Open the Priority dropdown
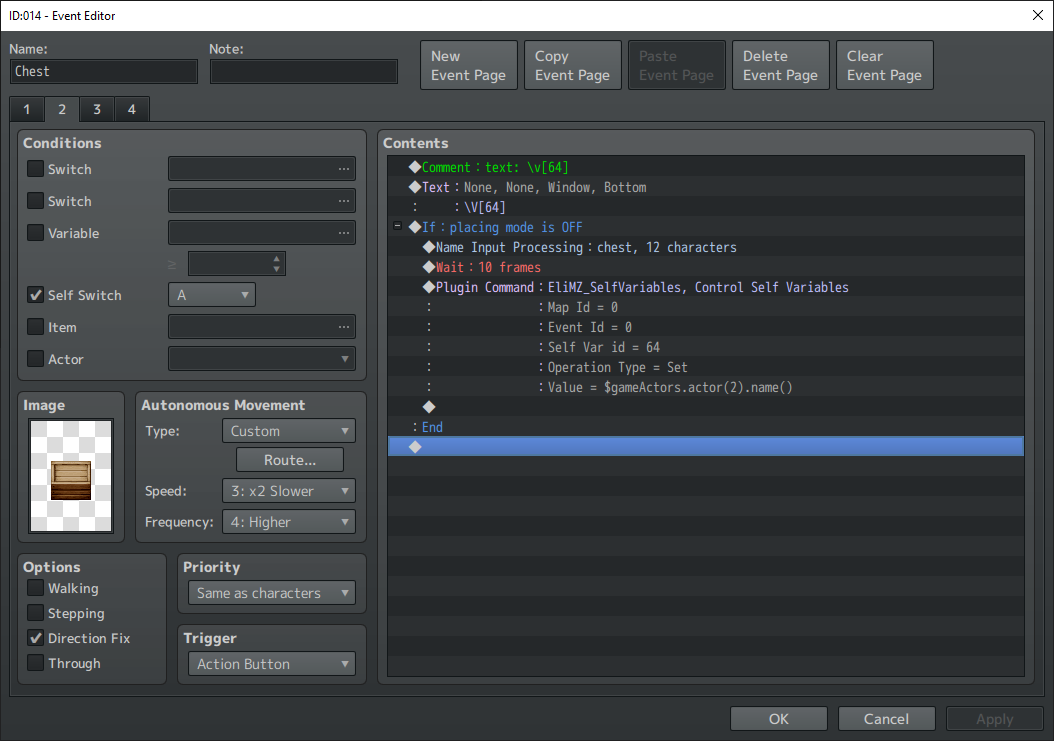 click(271, 593)
